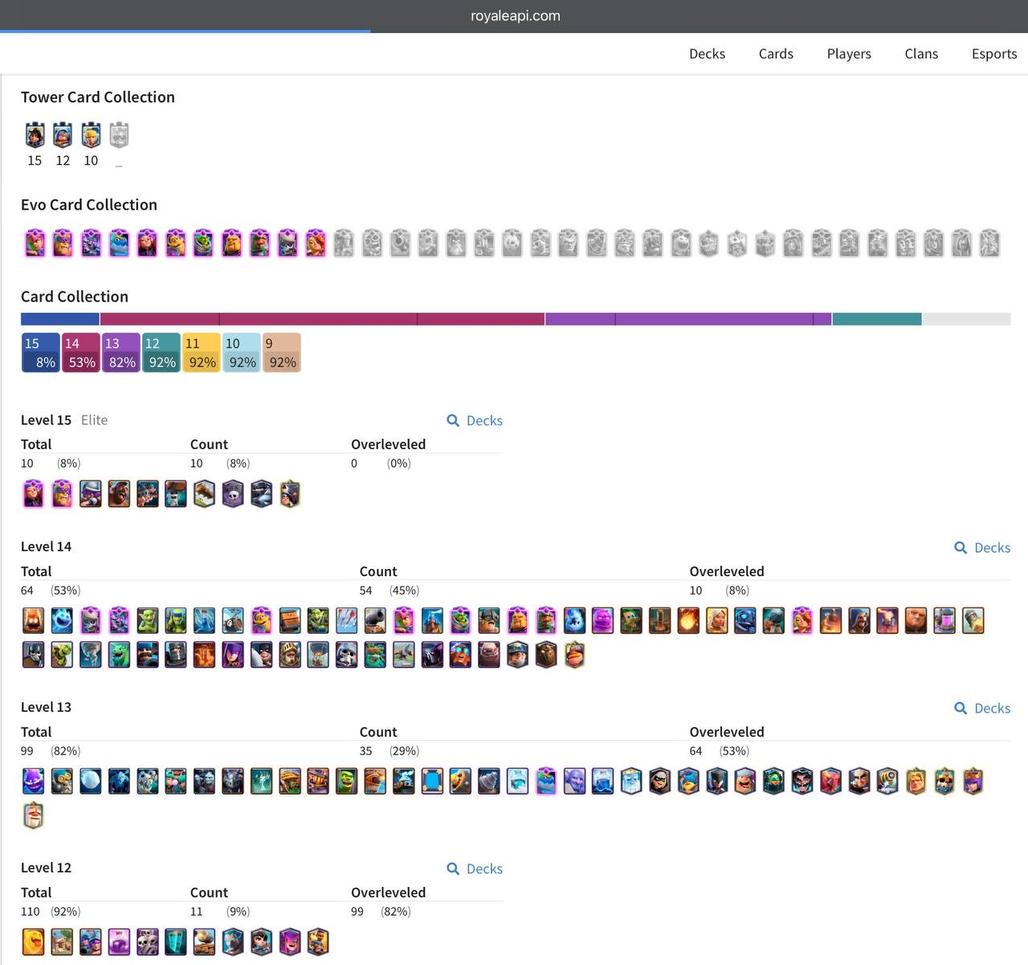Select the P.E.K.K.A card in Level 14
Screen dimensions: 1028x965
431,654
